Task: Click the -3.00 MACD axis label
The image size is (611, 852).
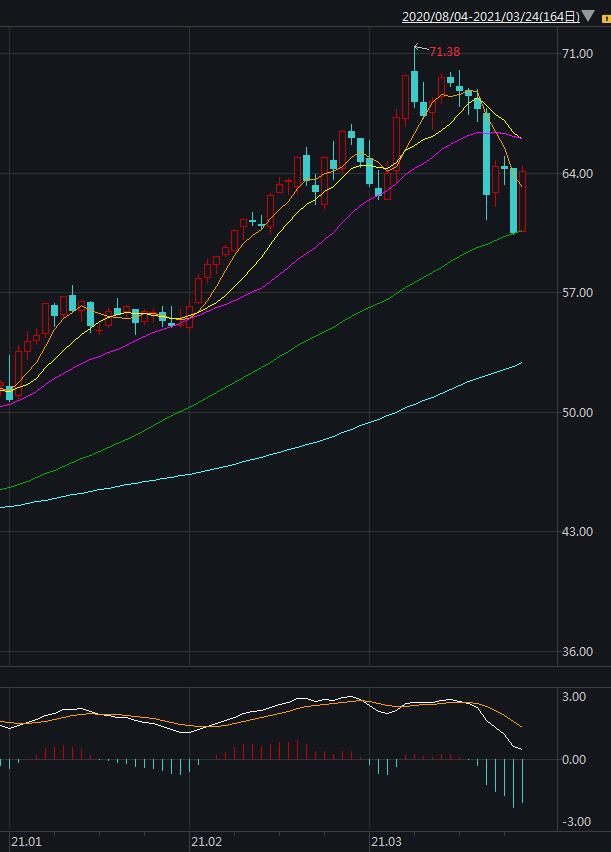Action: [578, 822]
